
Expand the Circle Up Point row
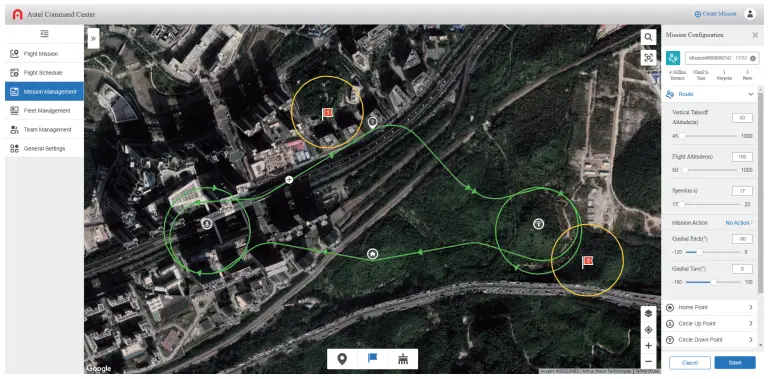coord(710,324)
